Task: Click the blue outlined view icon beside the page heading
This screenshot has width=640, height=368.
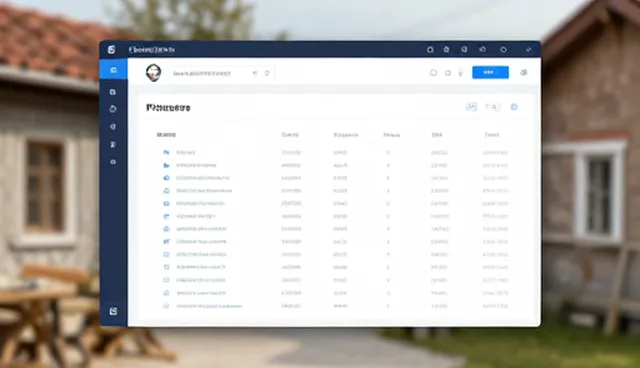Action: (x=471, y=107)
